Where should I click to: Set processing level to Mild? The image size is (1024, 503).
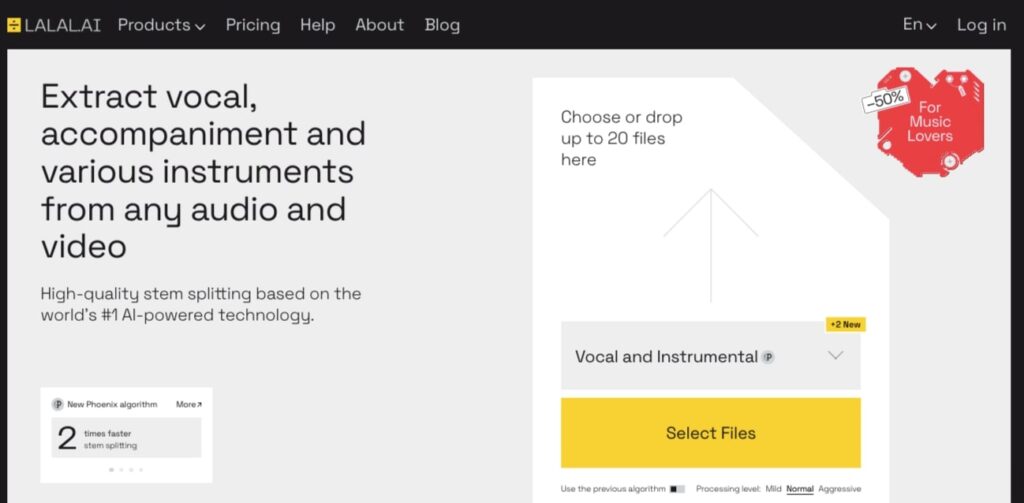click(773, 489)
